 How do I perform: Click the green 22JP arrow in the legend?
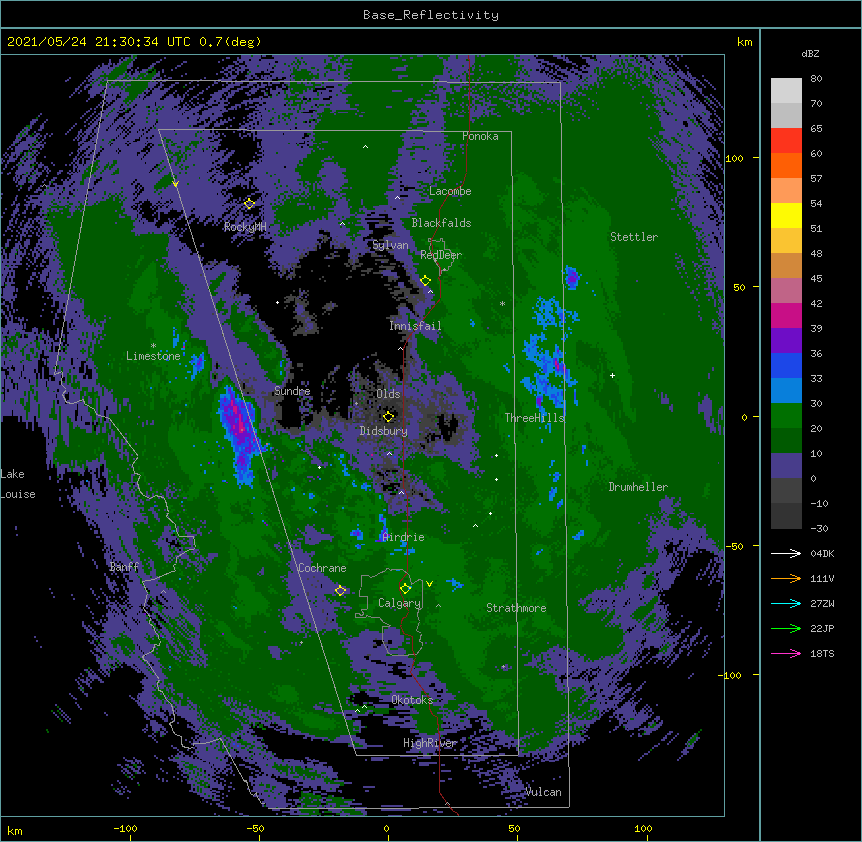tap(786, 628)
